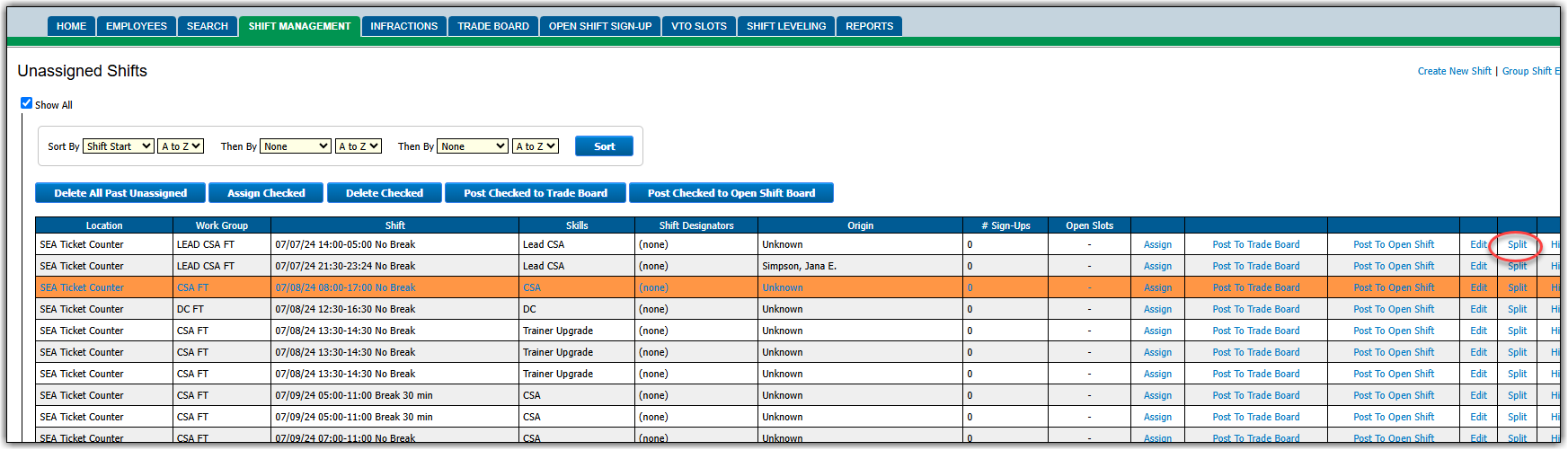Expand the second Then By None dropdown
The image size is (1568, 450).
473,146
